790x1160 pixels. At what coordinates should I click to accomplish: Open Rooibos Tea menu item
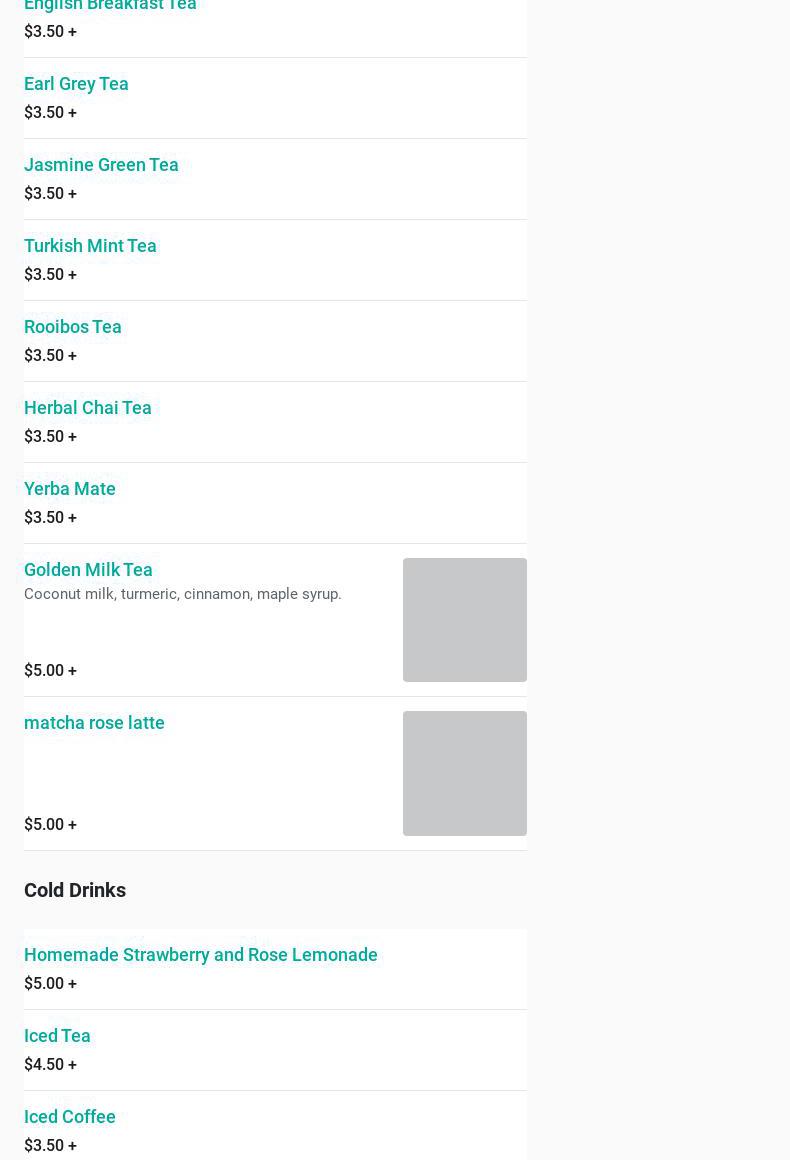[73, 327]
